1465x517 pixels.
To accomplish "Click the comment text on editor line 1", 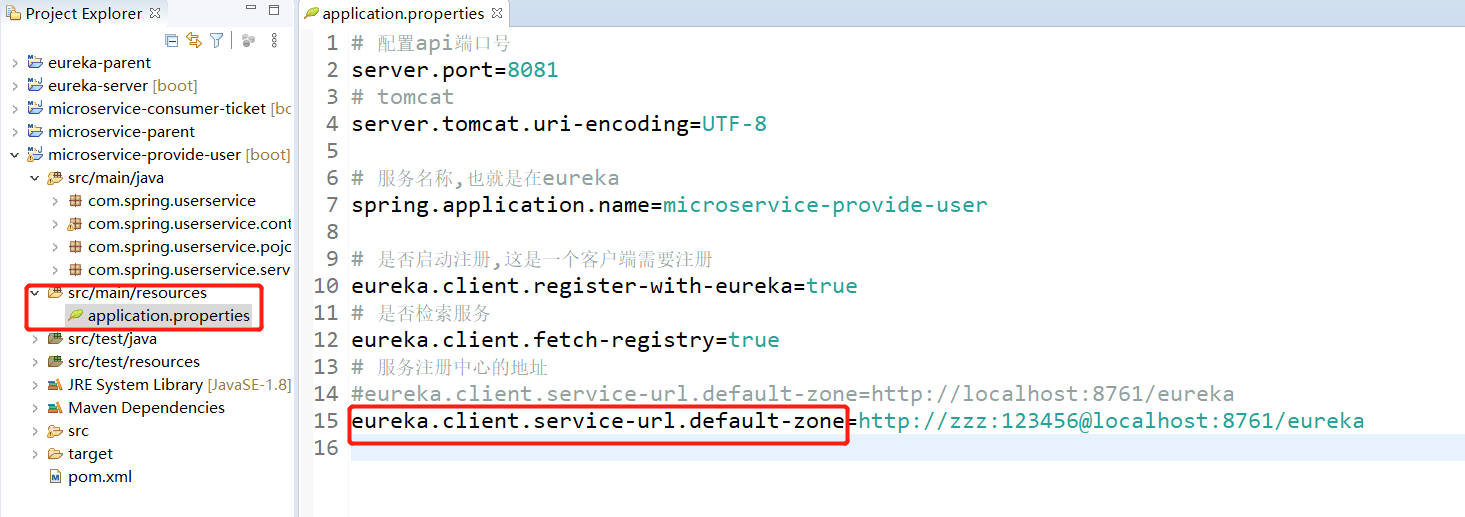I will click(x=431, y=43).
